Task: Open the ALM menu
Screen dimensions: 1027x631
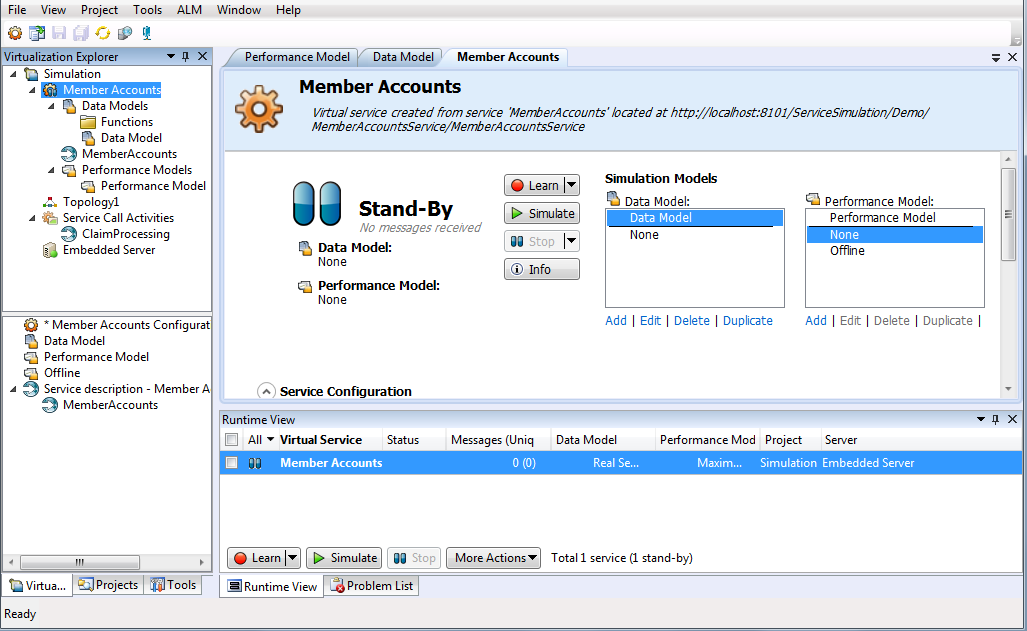Action: click(189, 10)
